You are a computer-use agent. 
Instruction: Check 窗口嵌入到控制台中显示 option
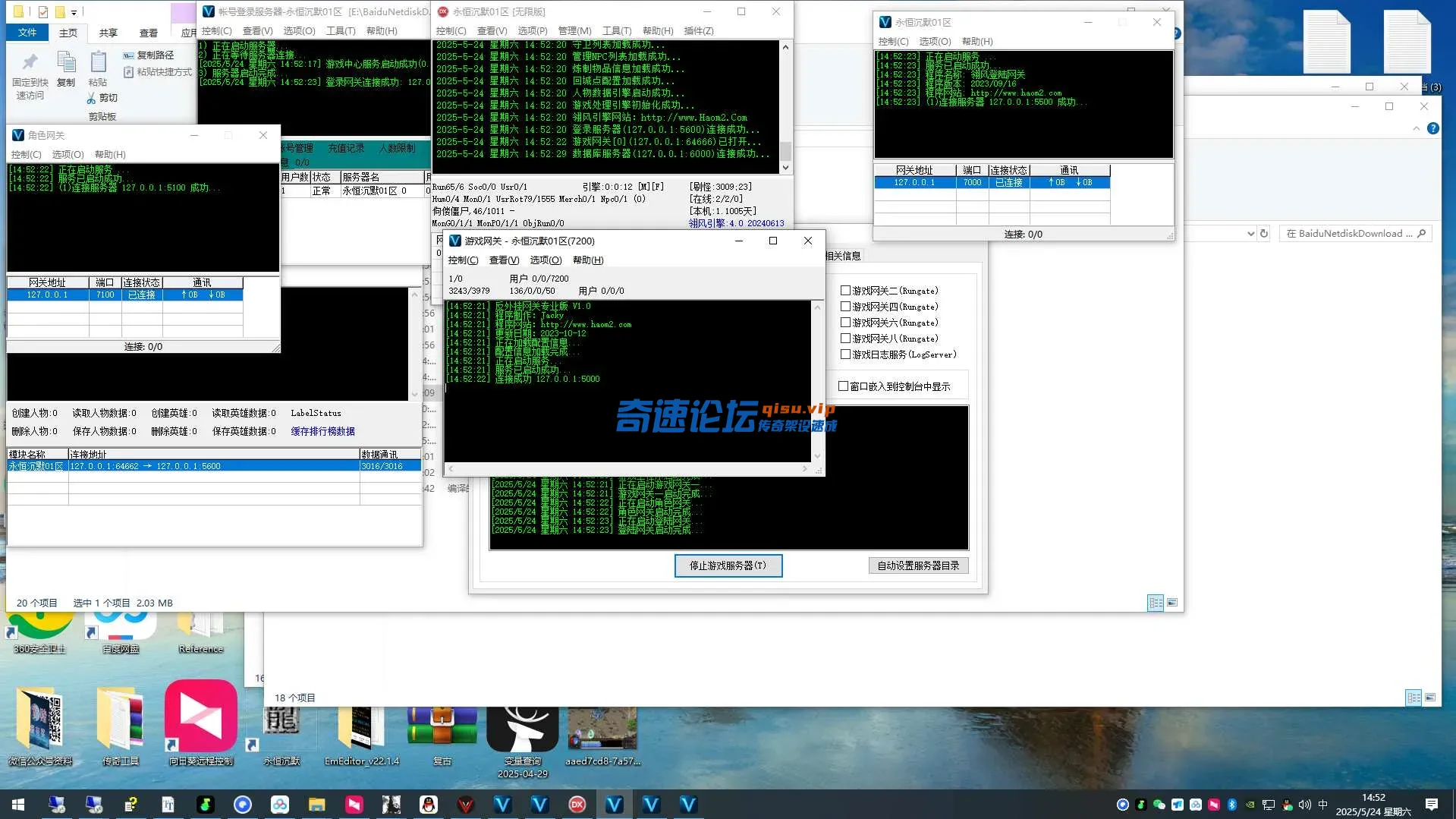click(x=843, y=386)
